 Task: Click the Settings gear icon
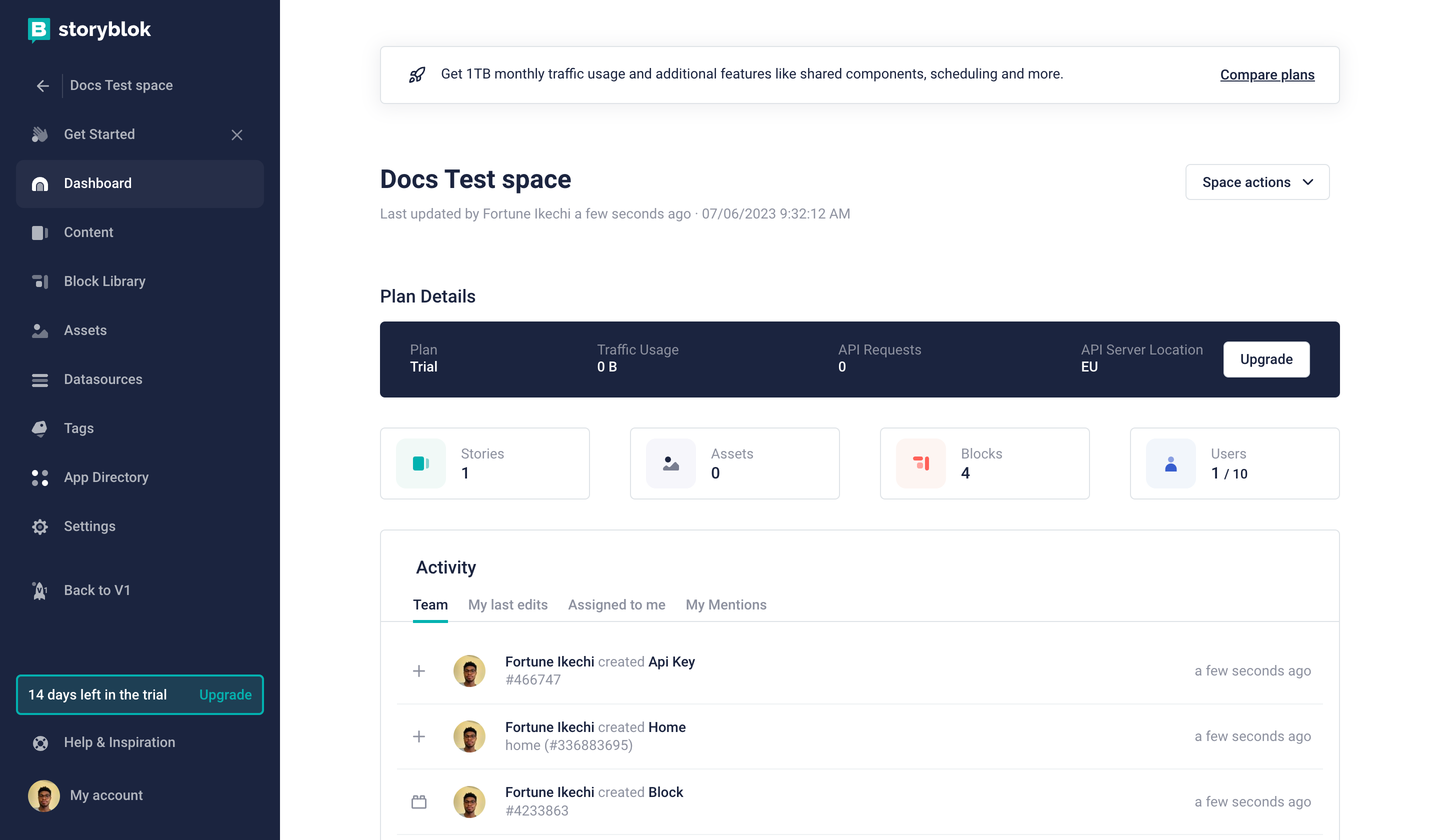40,527
